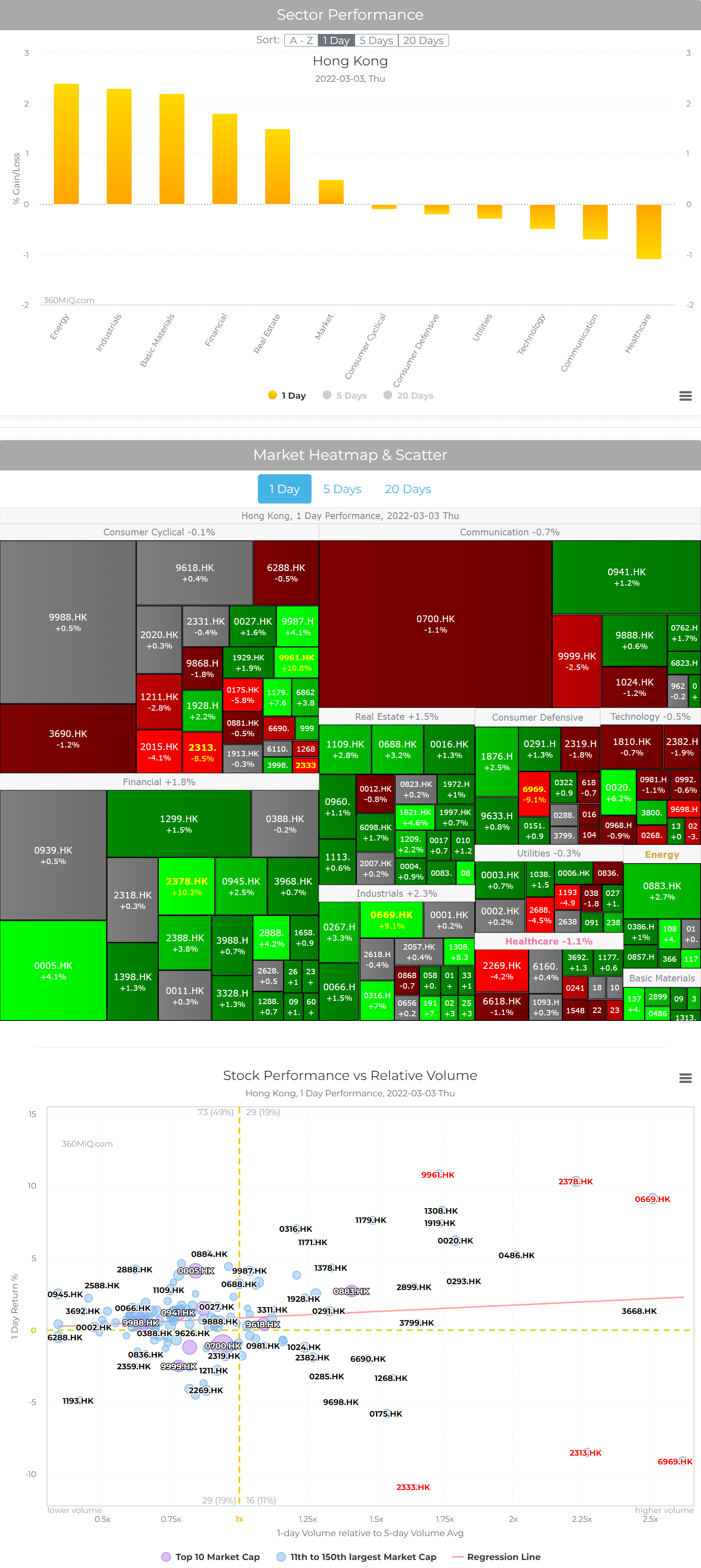Select the 0669.HK heatmap tile

(x=392, y=919)
